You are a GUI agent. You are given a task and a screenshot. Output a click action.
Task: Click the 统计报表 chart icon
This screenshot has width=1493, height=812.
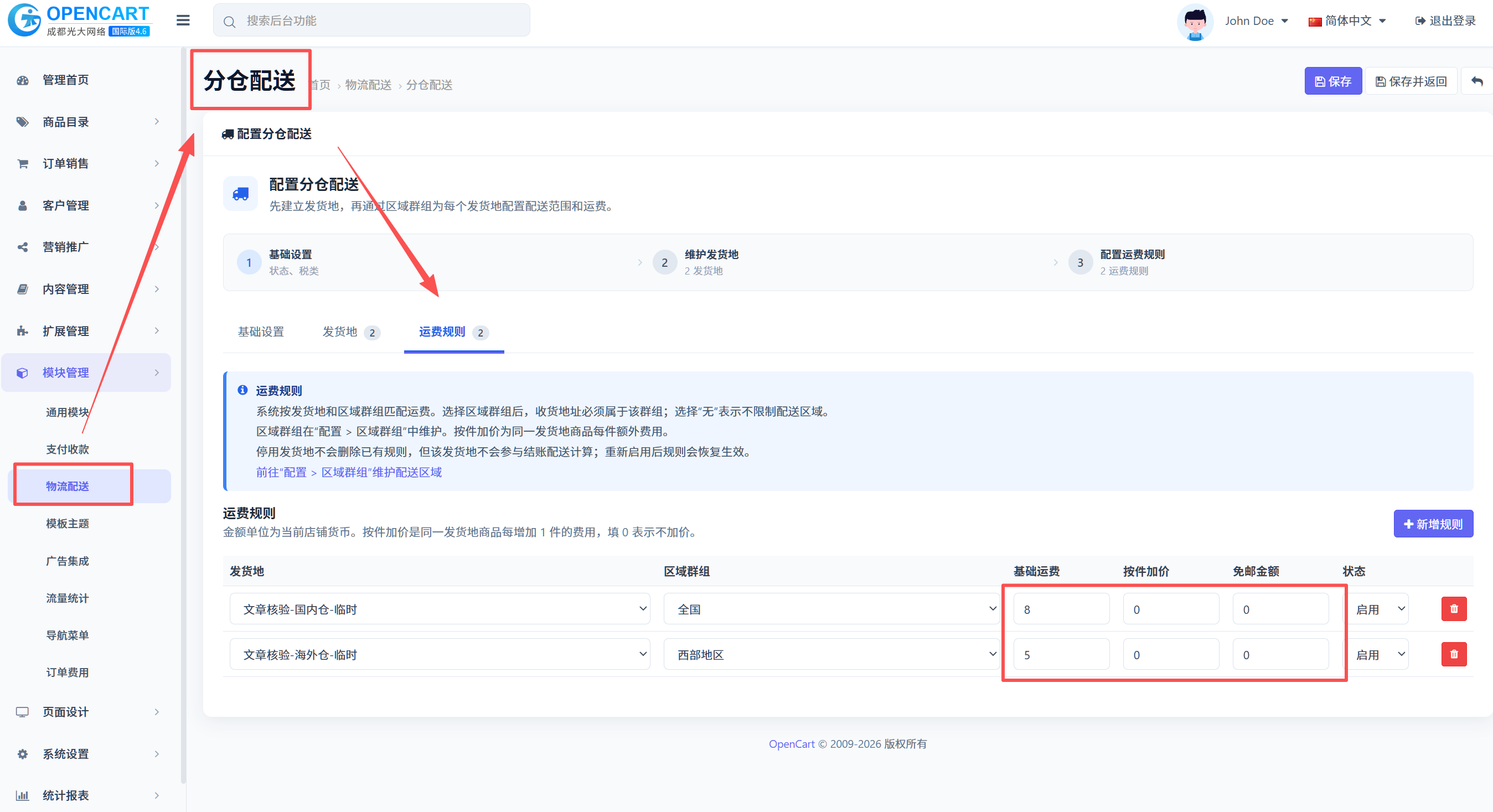tap(23, 795)
